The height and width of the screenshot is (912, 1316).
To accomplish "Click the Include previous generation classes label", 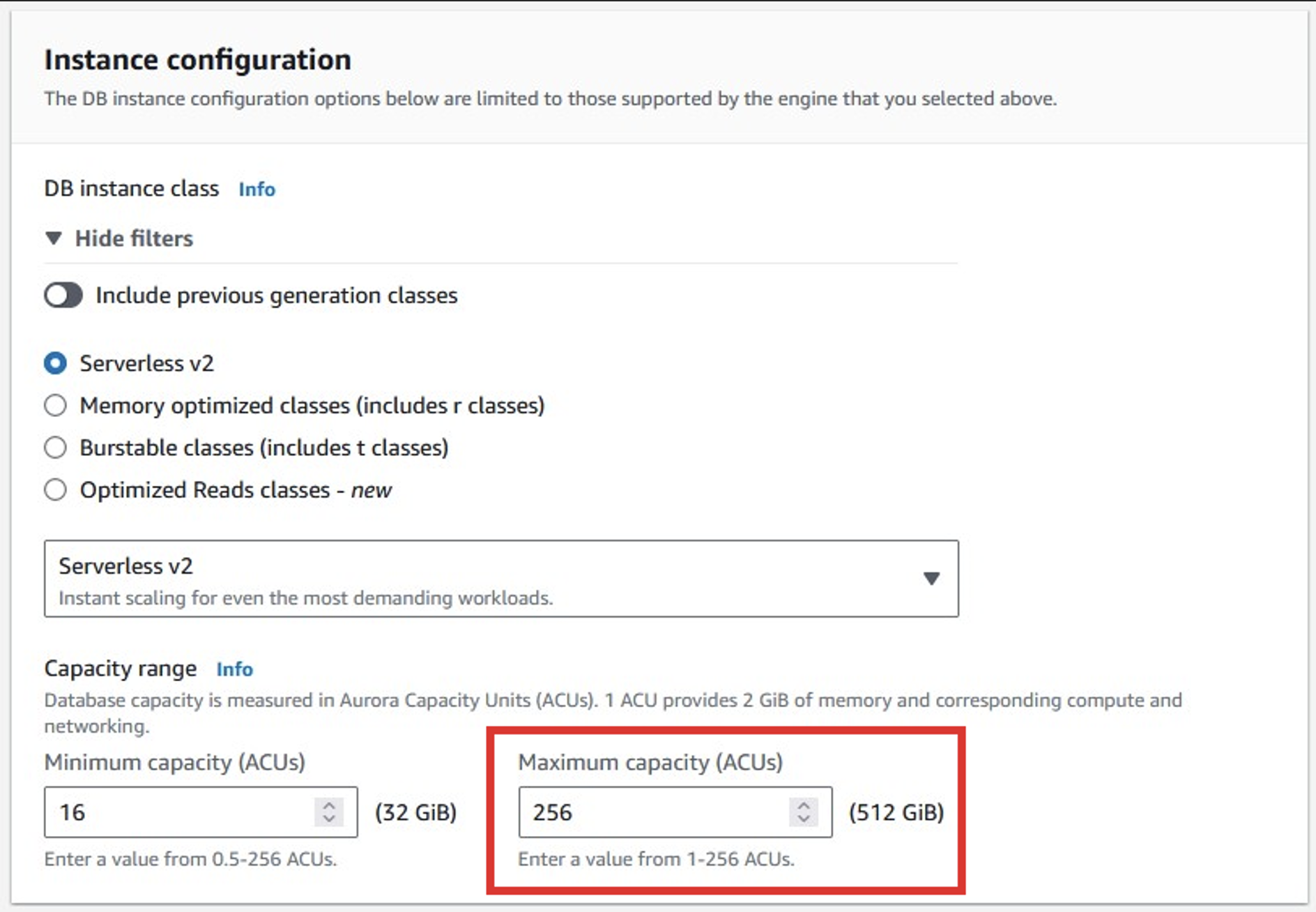I will (277, 295).
